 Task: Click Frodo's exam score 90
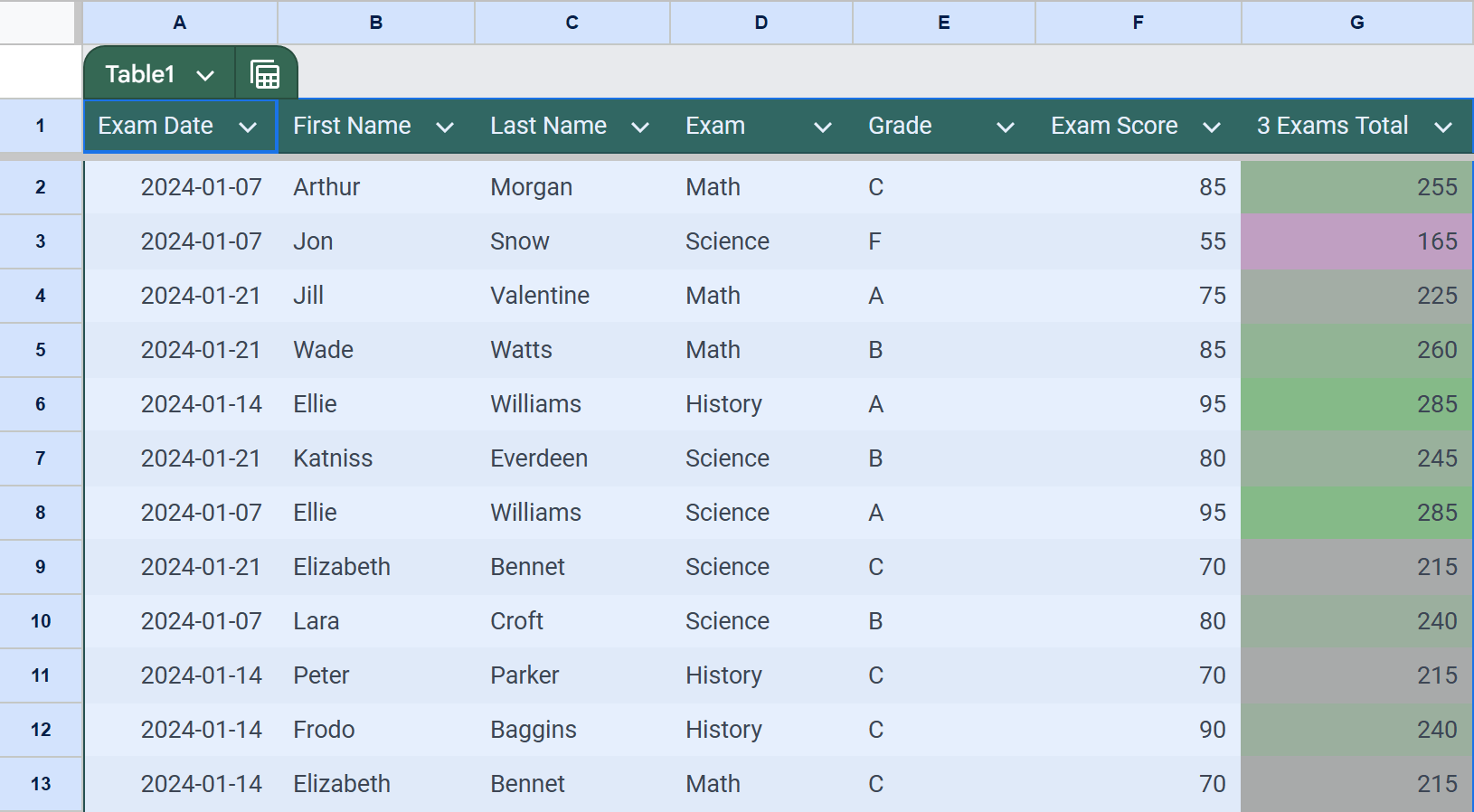[1139, 730]
